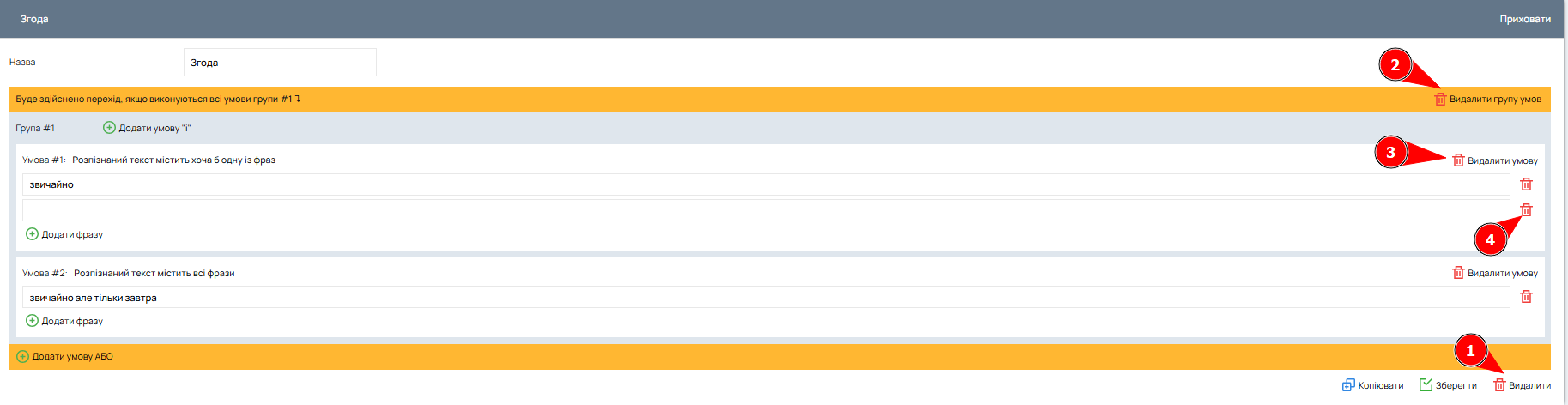1568x405 pixels.
Task: Remove the phrase "звичайно але тільки завтра"
Action: pyautogui.click(x=1526, y=297)
